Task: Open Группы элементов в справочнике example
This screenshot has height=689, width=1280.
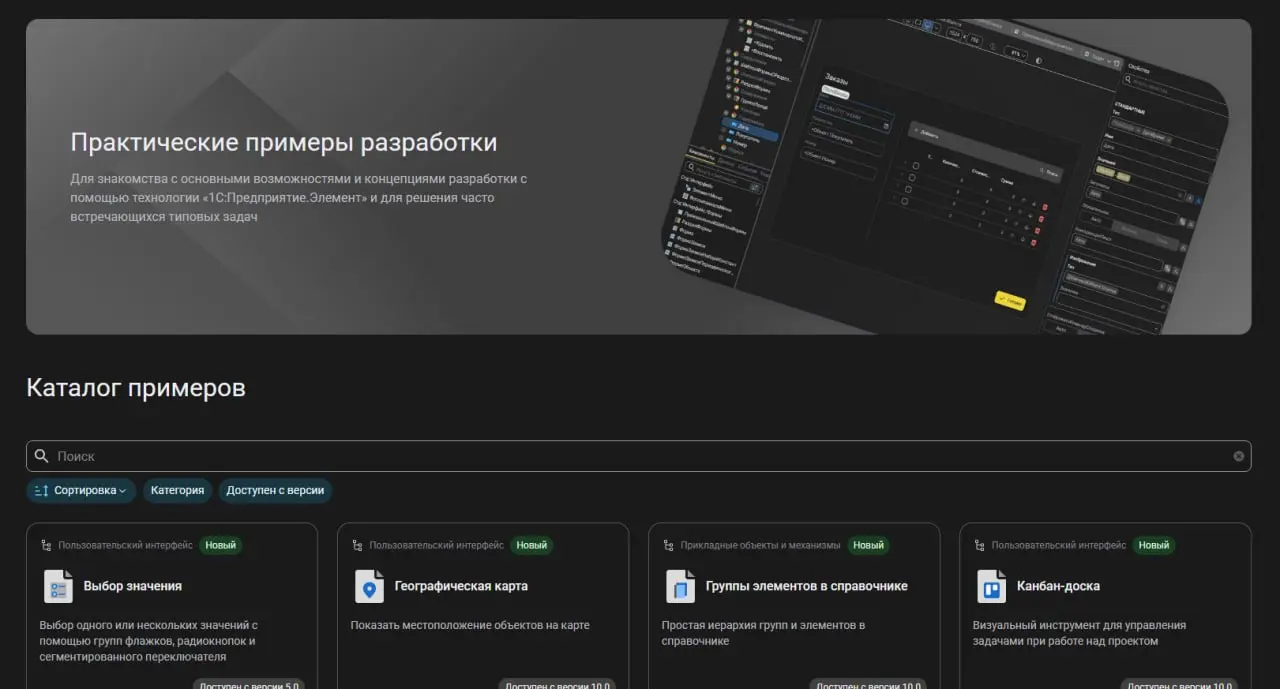Action: pos(807,586)
